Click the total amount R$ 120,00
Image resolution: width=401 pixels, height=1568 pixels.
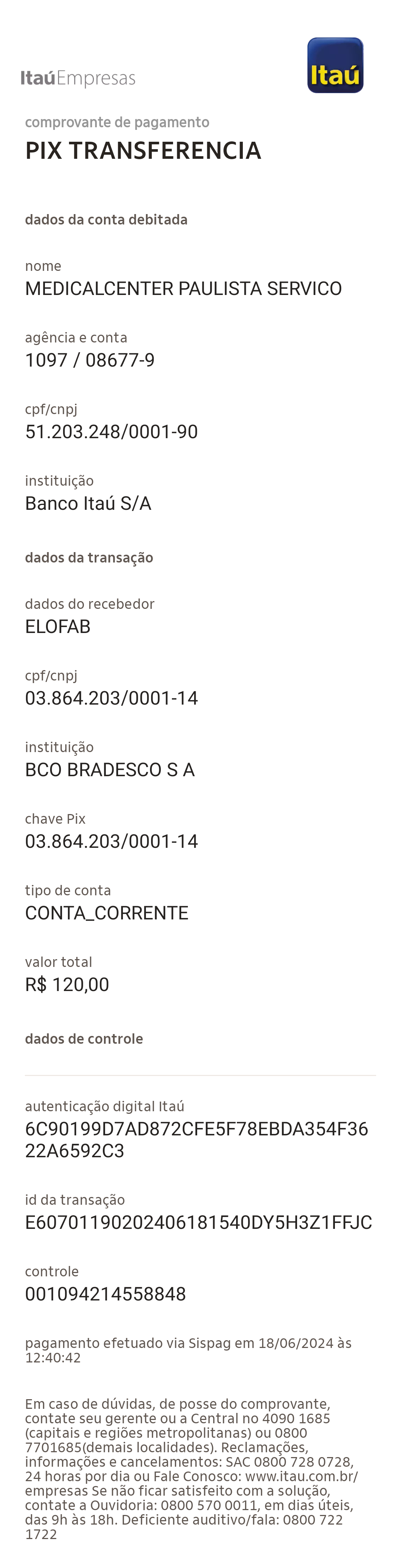[x=67, y=984]
